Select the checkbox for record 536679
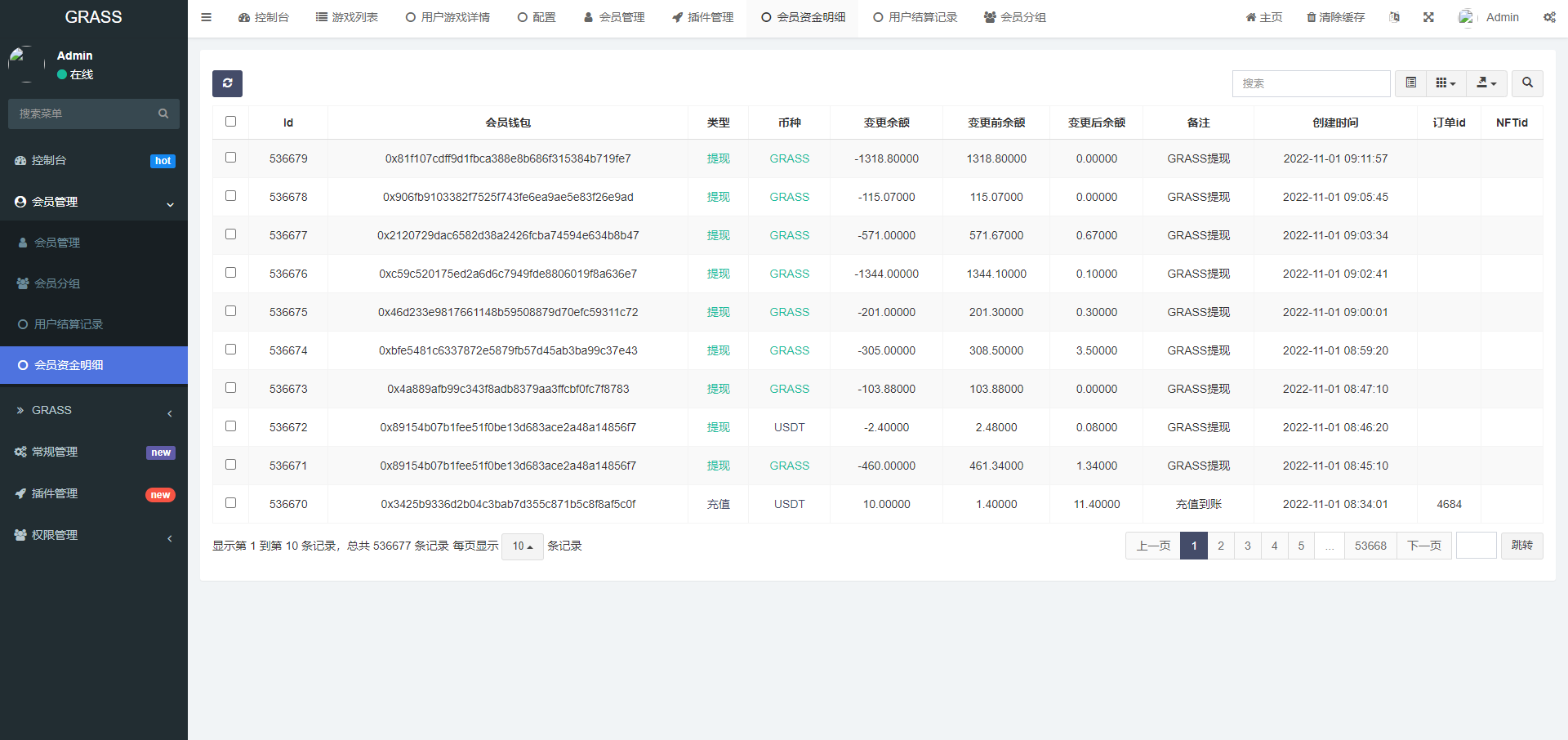 (x=230, y=158)
